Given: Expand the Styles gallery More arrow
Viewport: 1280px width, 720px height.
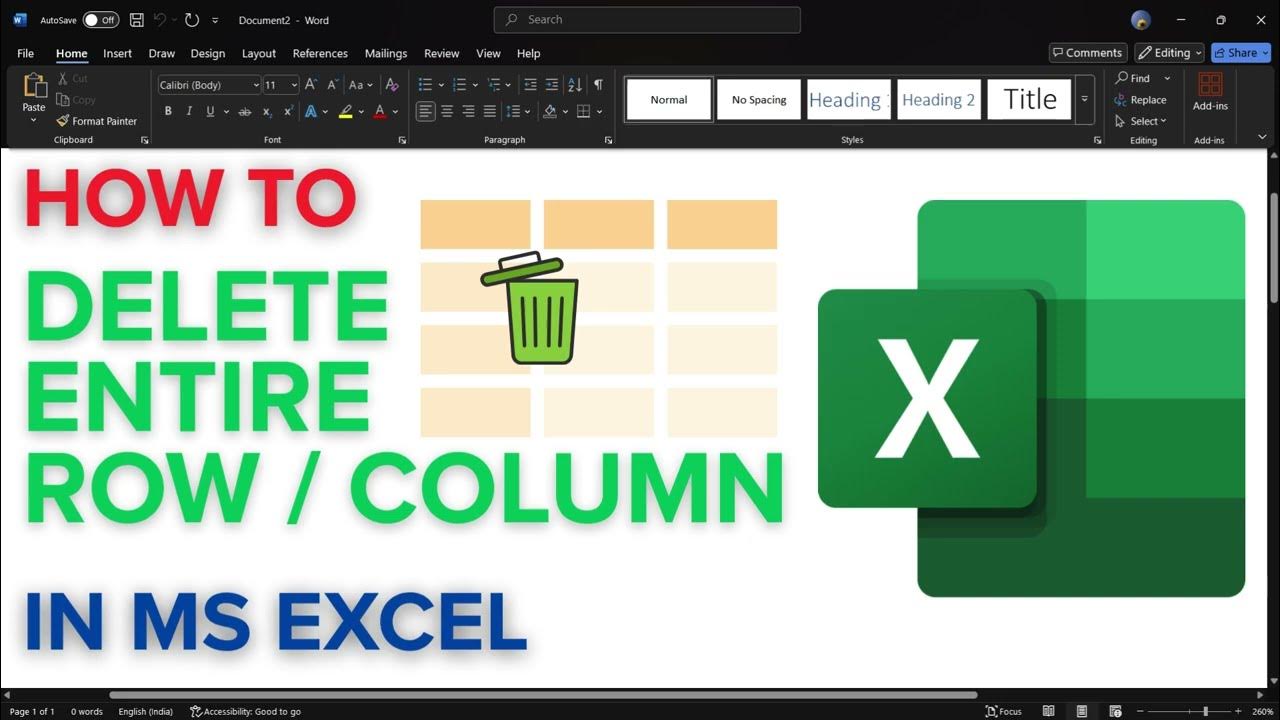Looking at the screenshot, I should [x=1084, y=99].
